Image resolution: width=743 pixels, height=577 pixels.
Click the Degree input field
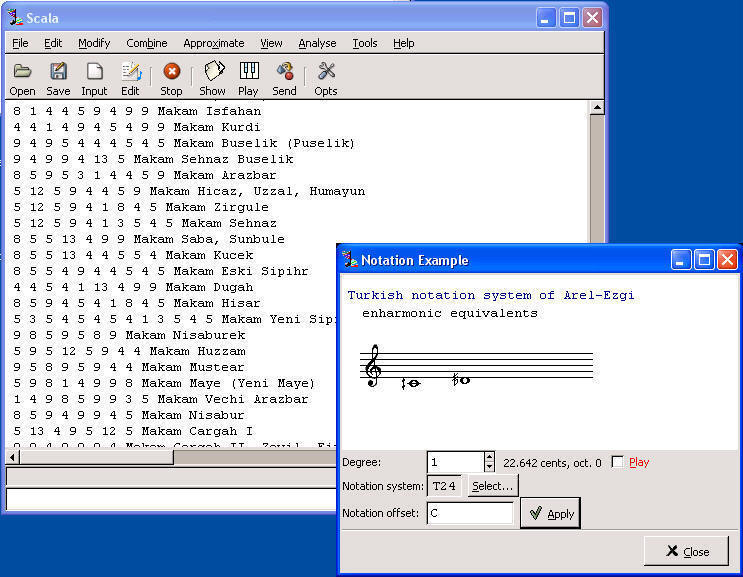[455, 462]
